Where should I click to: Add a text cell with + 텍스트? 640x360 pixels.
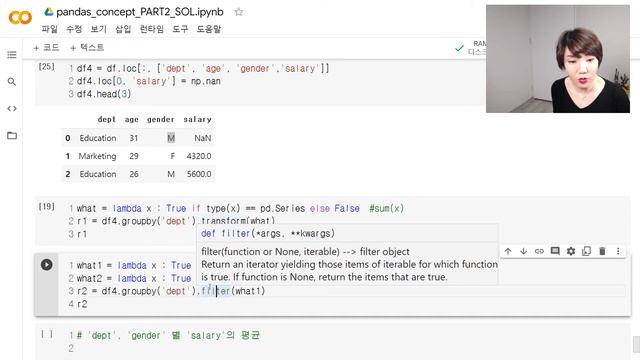click(87, 47)
